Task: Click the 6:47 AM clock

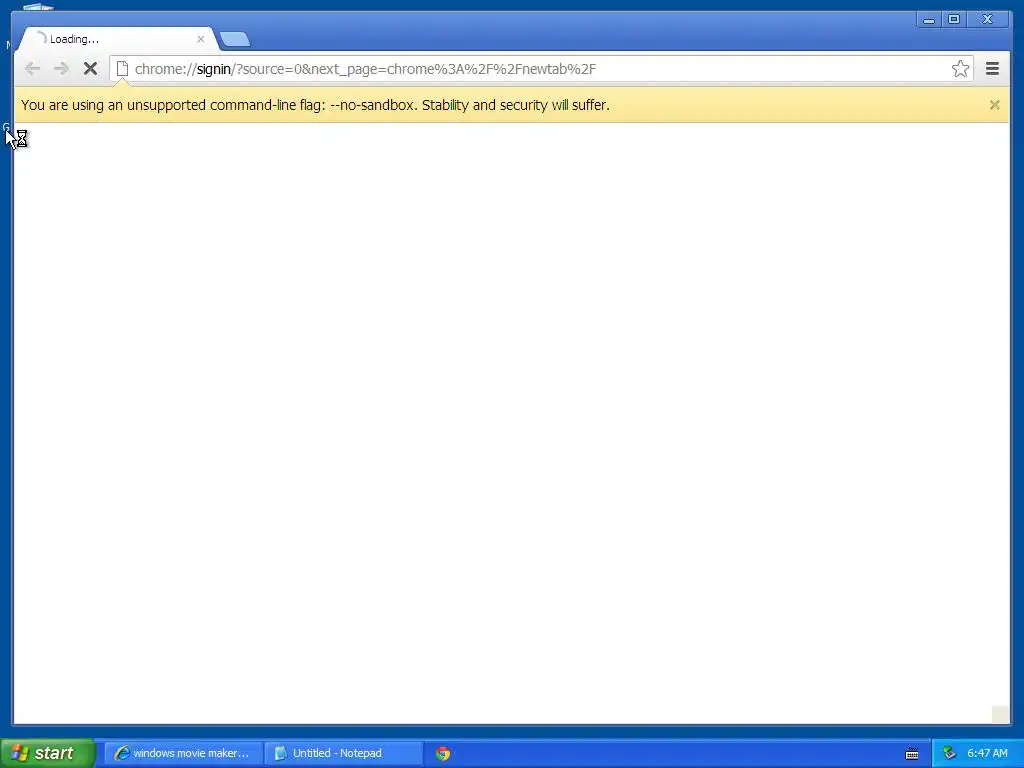Action: coord(987,753)
